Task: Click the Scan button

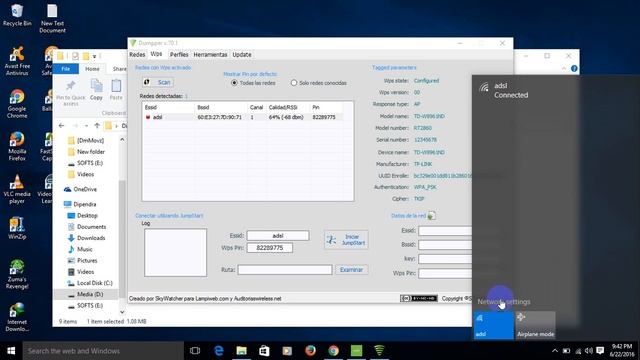Action: tap(158, 82)
